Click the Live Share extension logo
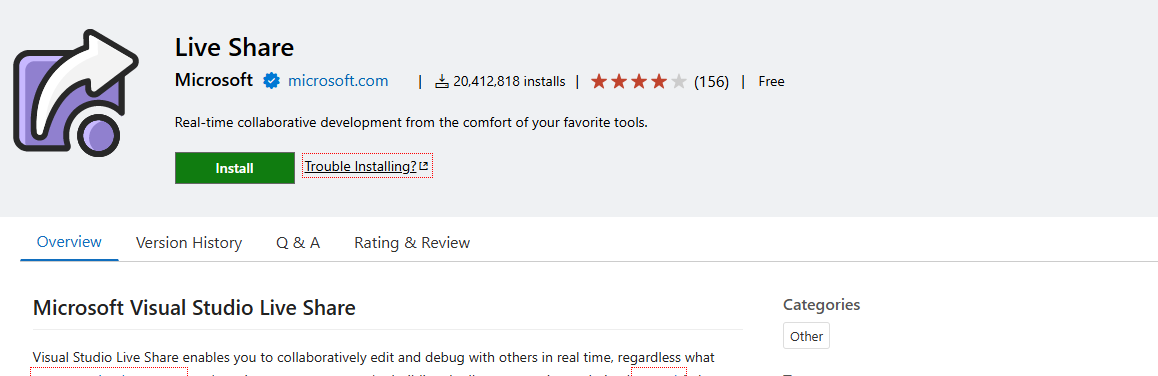 (x=76, y=93)
